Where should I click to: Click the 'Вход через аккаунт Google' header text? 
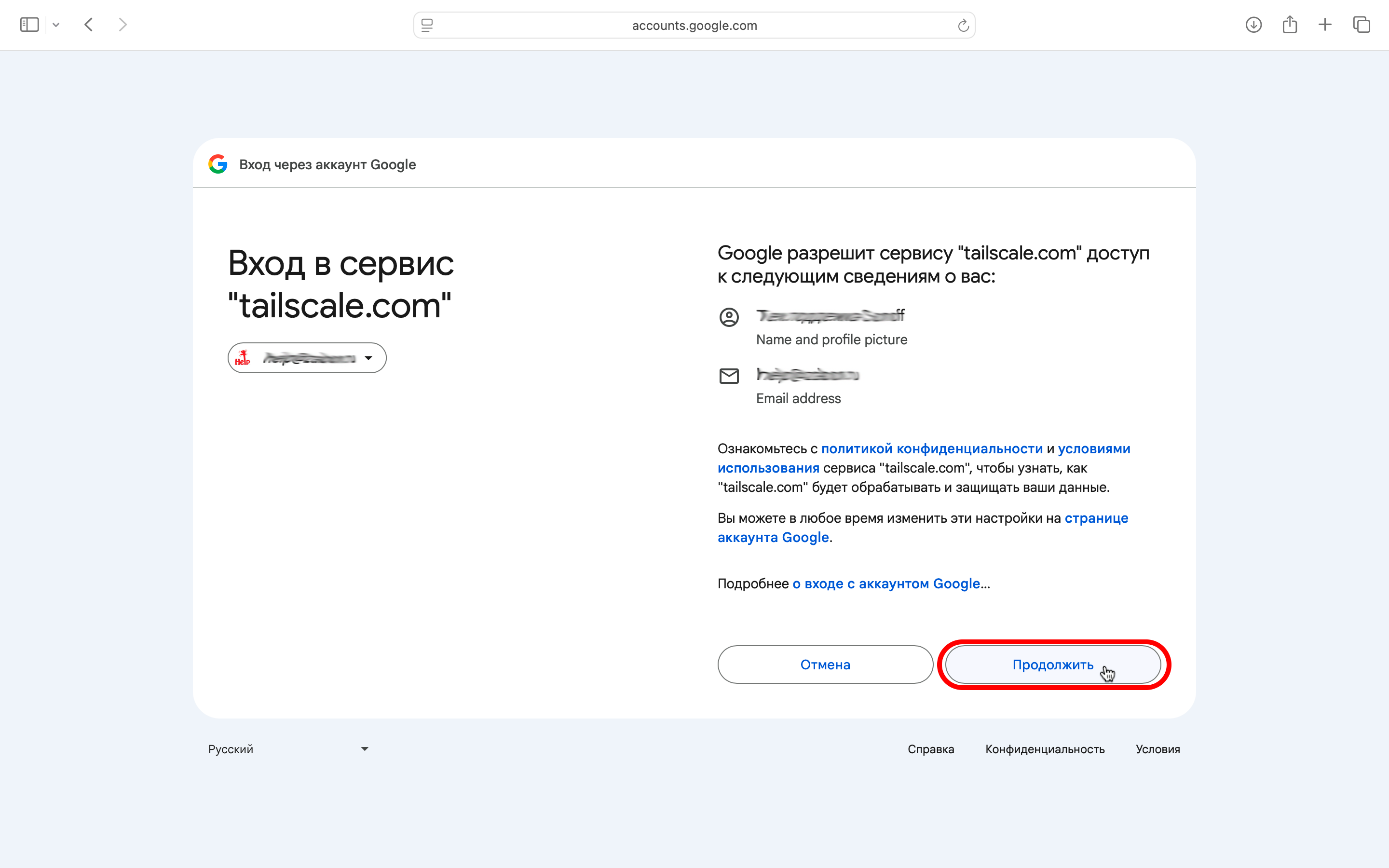coord(328,165)
